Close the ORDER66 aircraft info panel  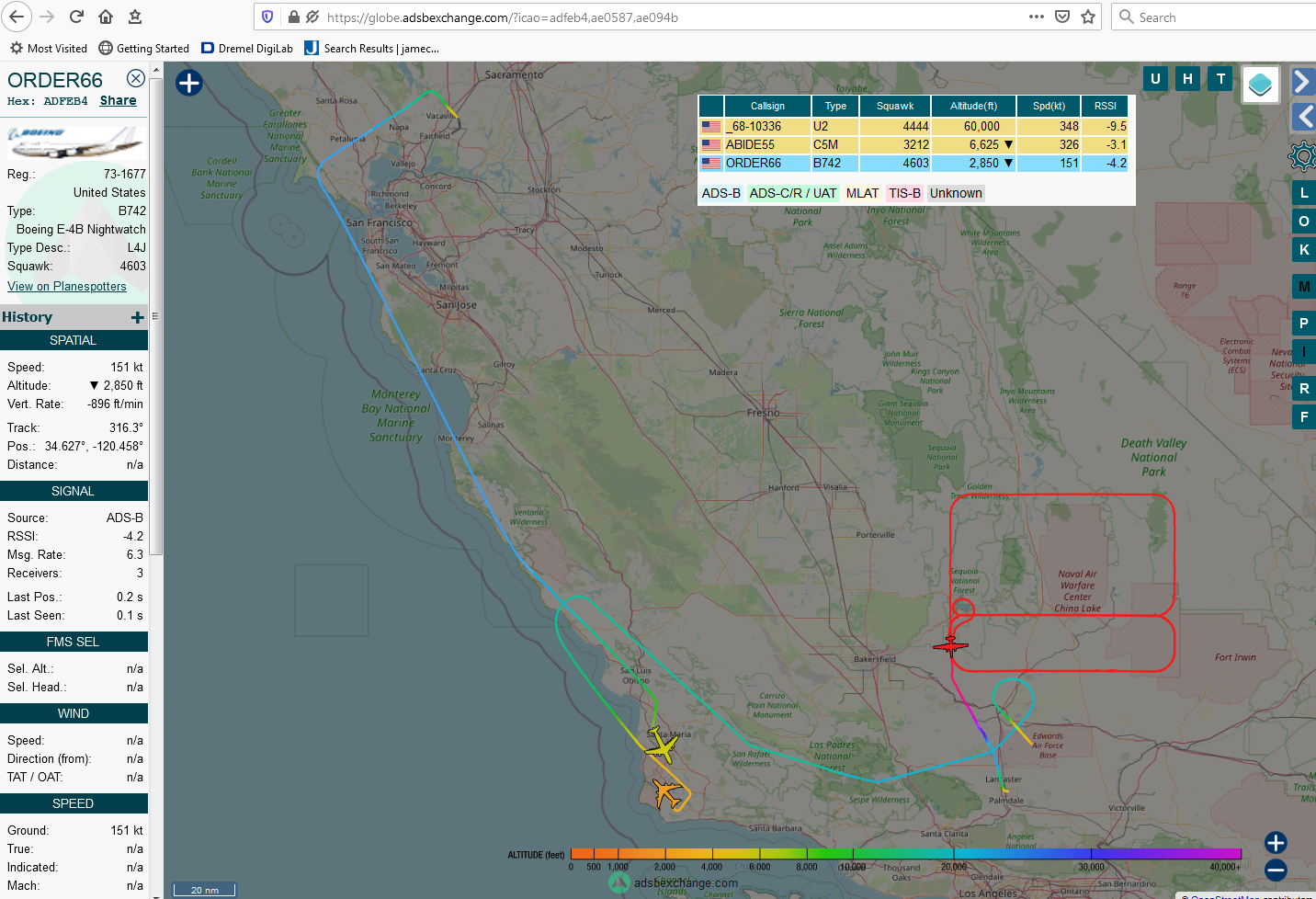pyautogui.click(x=135, y=78)
